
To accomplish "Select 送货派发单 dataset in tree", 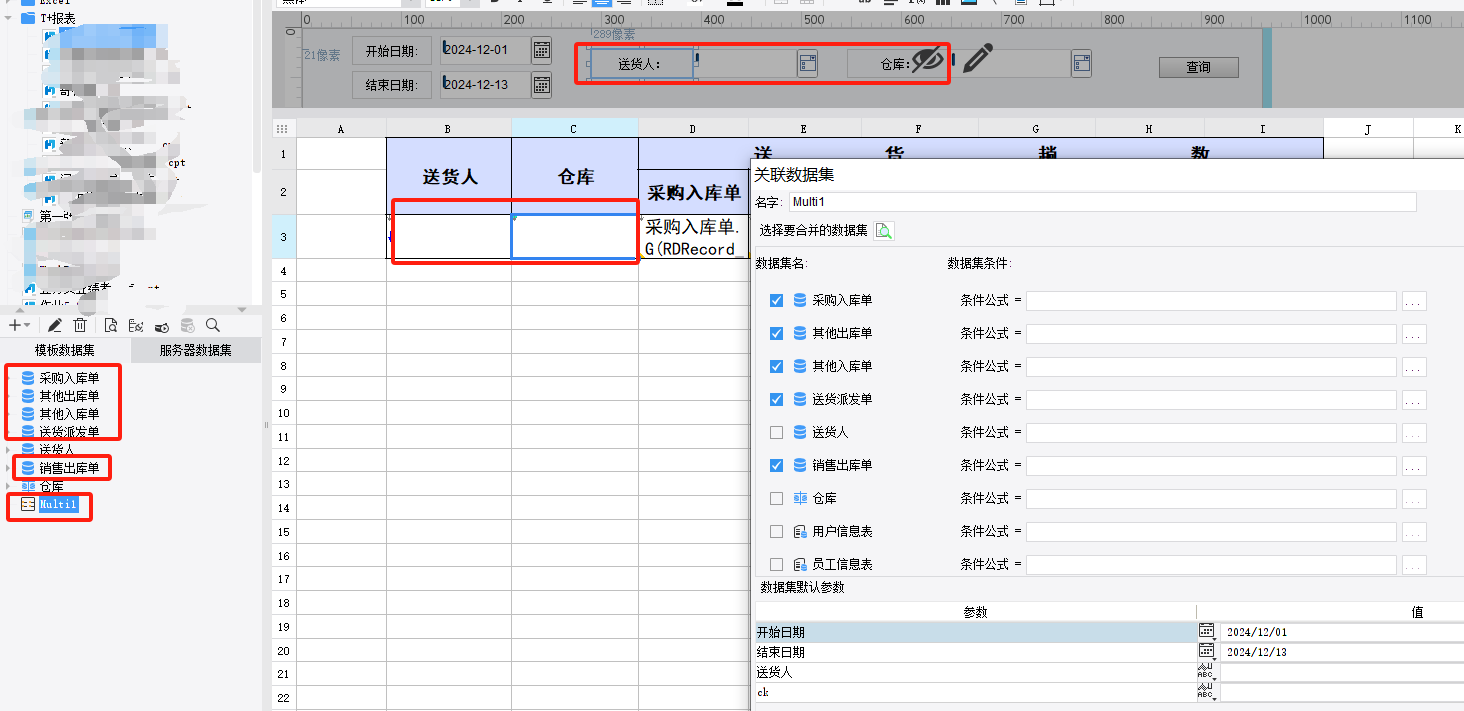I will click(x=69, y=432).
